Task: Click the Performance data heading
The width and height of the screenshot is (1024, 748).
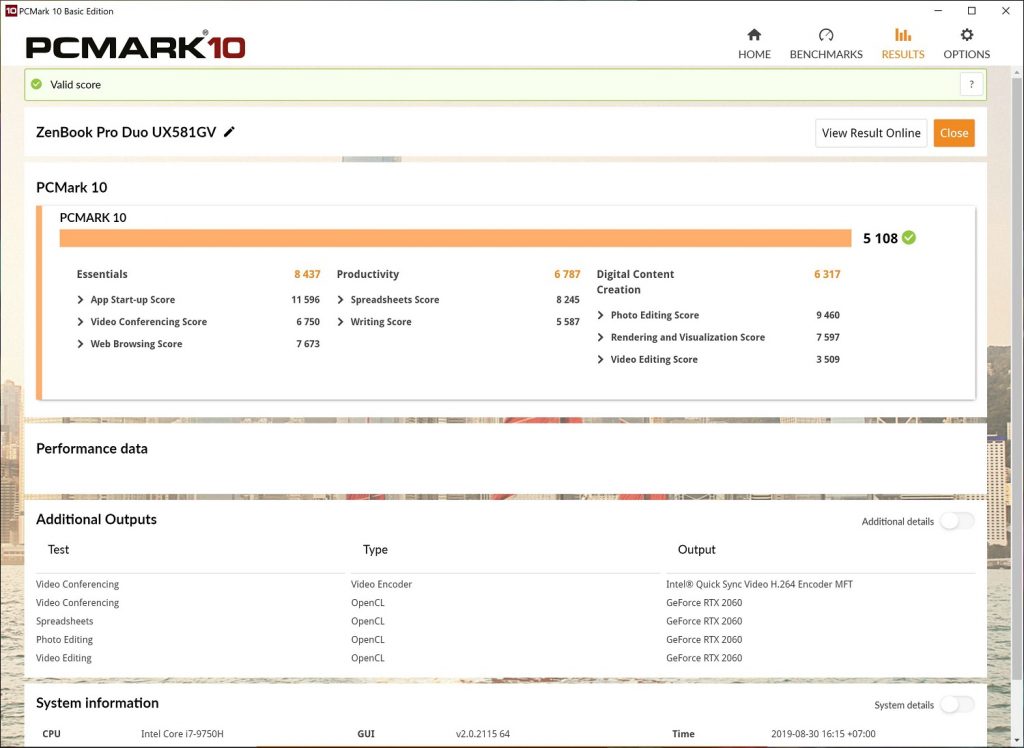Action: (x=91, y=449)
